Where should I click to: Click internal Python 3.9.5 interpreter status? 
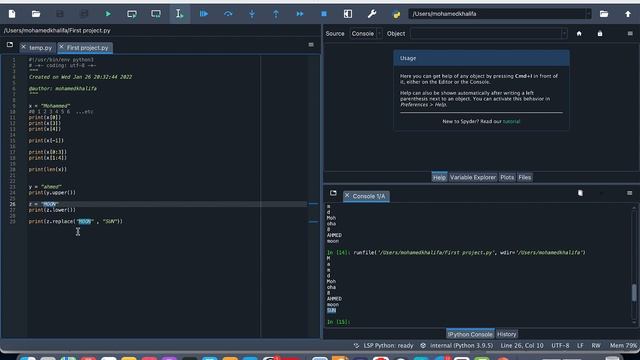pos(457,345)
